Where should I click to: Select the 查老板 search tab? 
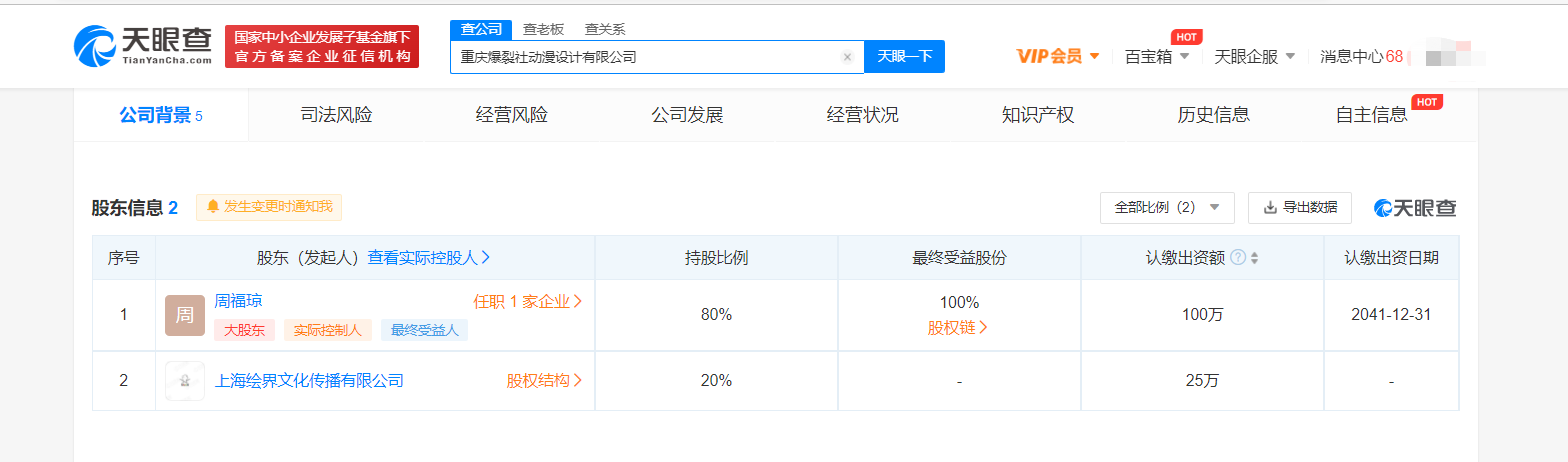[x=544, y=30]
